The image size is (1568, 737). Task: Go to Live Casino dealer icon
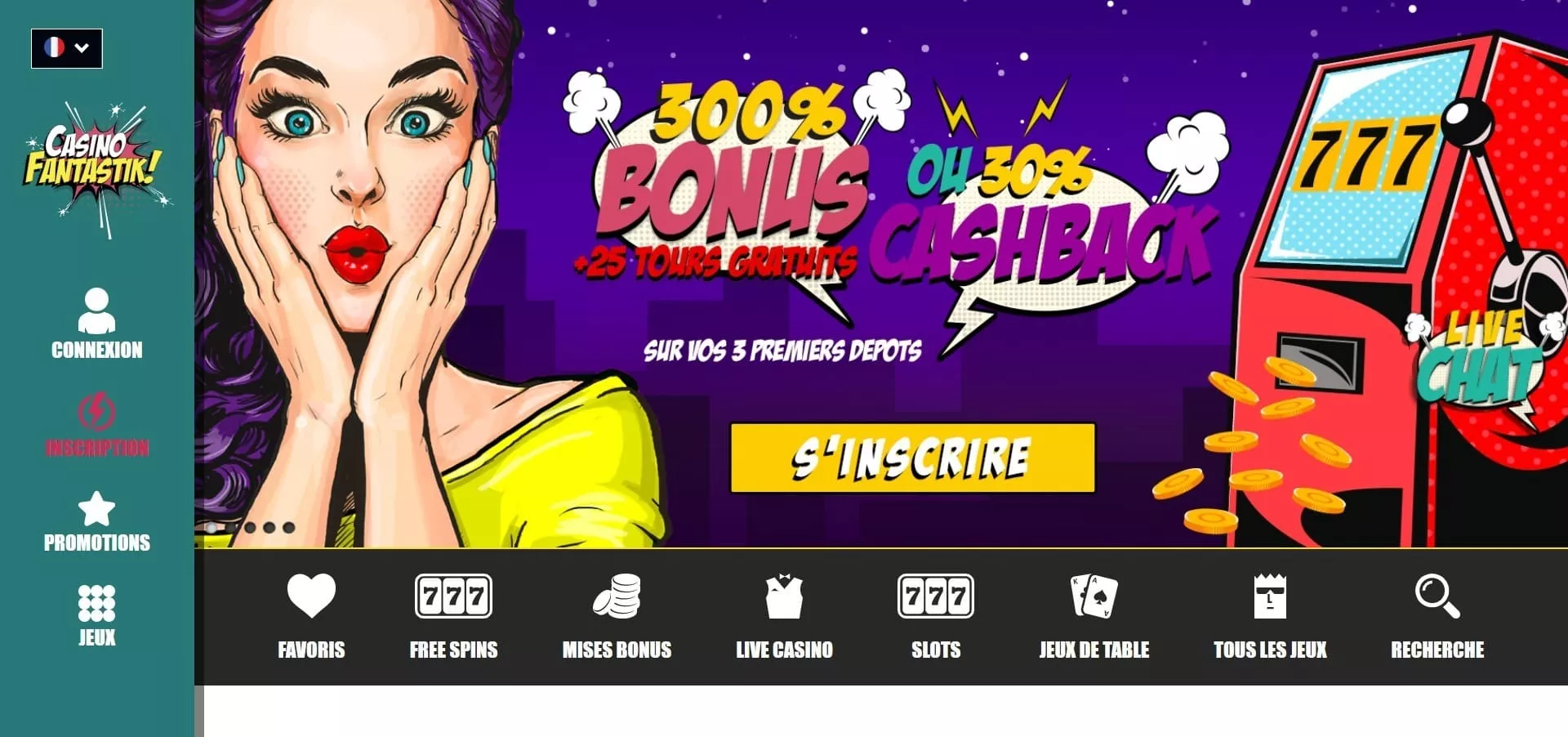coord(784,596)
